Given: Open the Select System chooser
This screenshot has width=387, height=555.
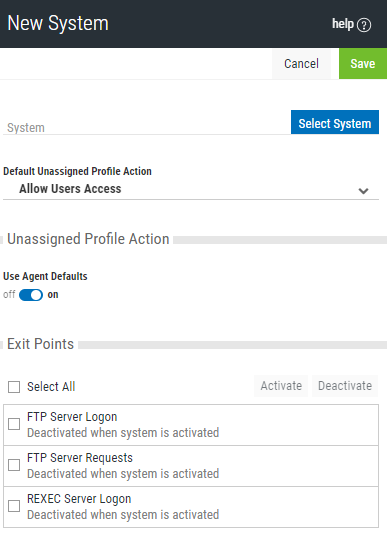Looking at the screenshot, I should click(335, 122).
